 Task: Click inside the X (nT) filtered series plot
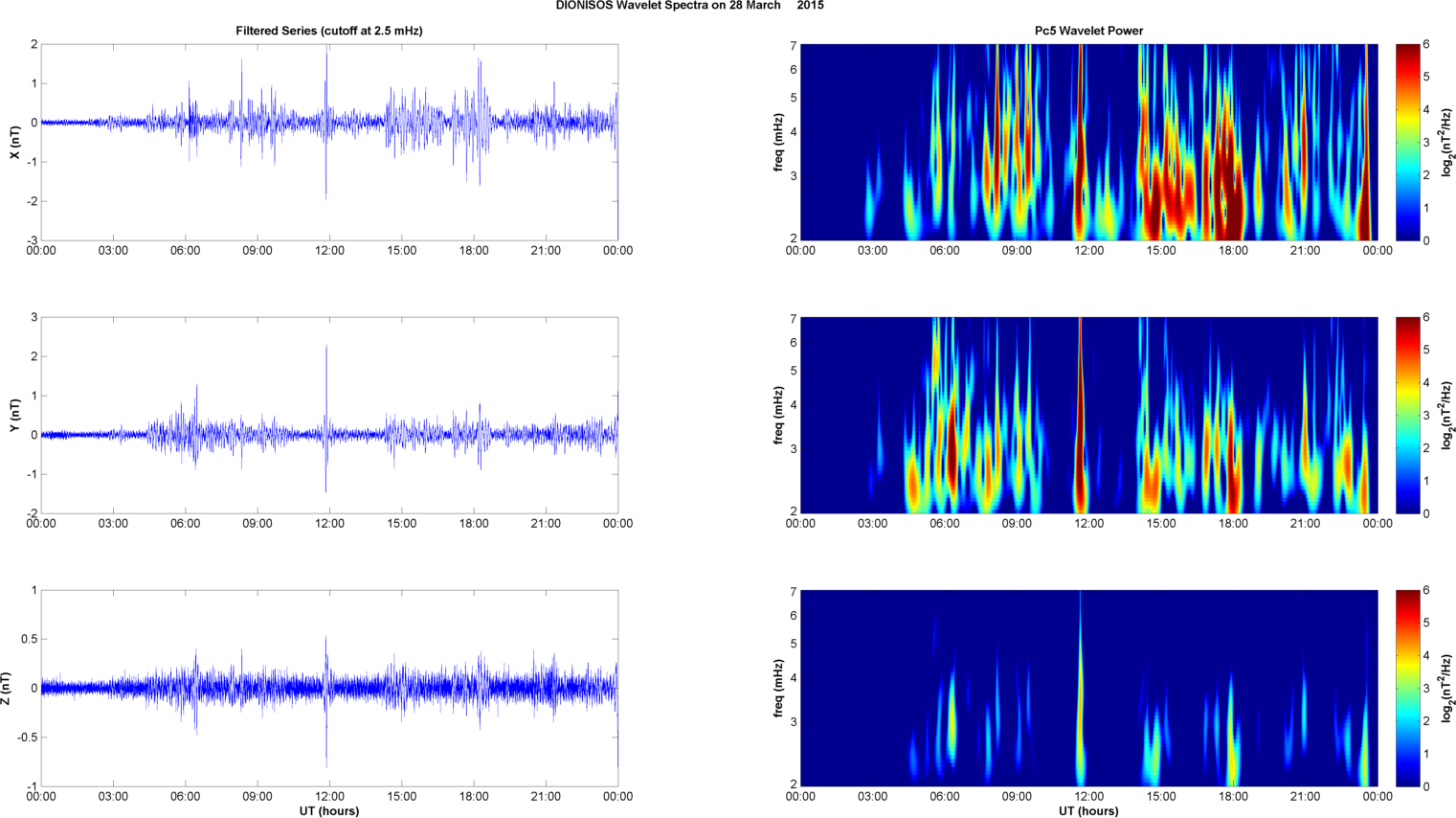click(329, 142)
